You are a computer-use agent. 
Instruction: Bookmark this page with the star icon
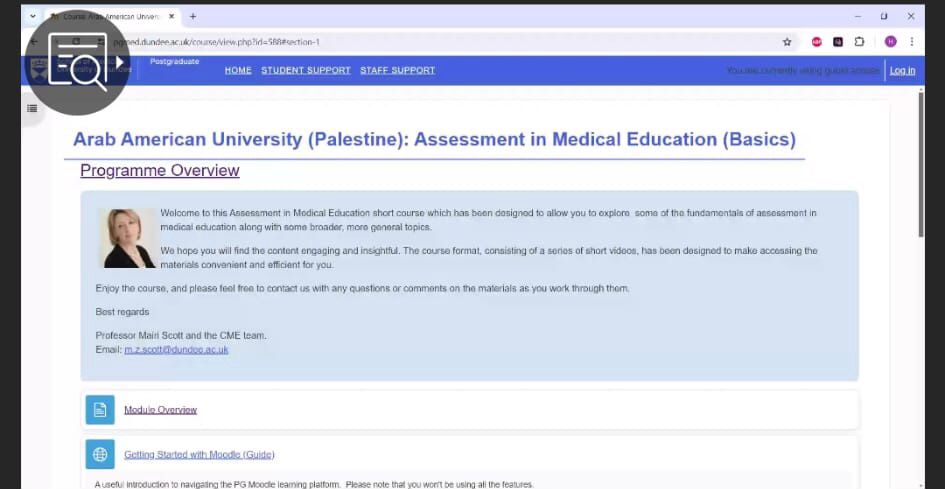(786, 42)
